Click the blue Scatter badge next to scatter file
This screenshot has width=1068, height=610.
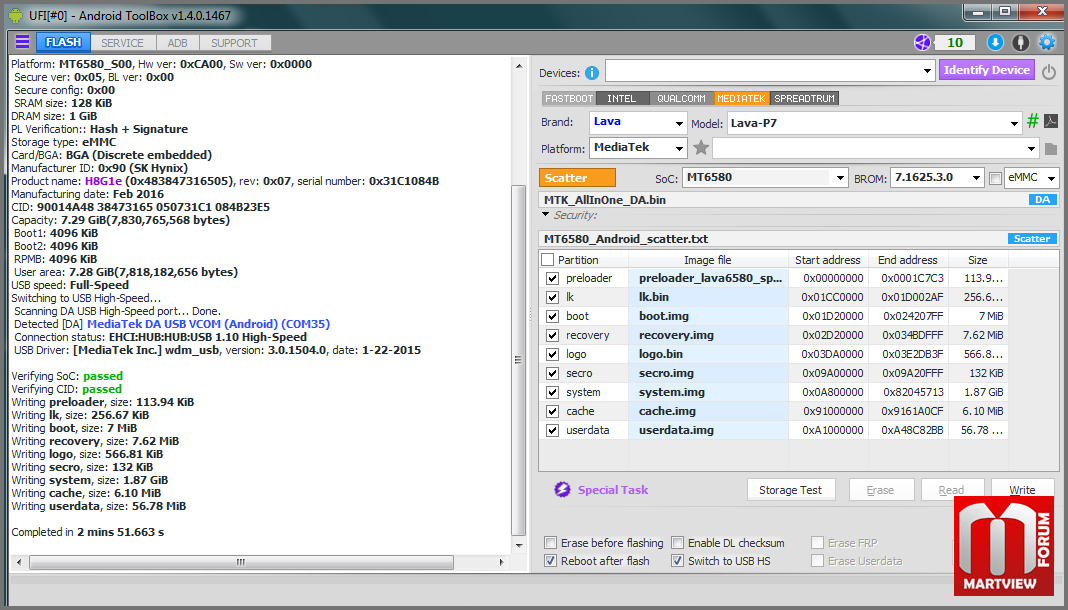click(x=1032, y=239)
